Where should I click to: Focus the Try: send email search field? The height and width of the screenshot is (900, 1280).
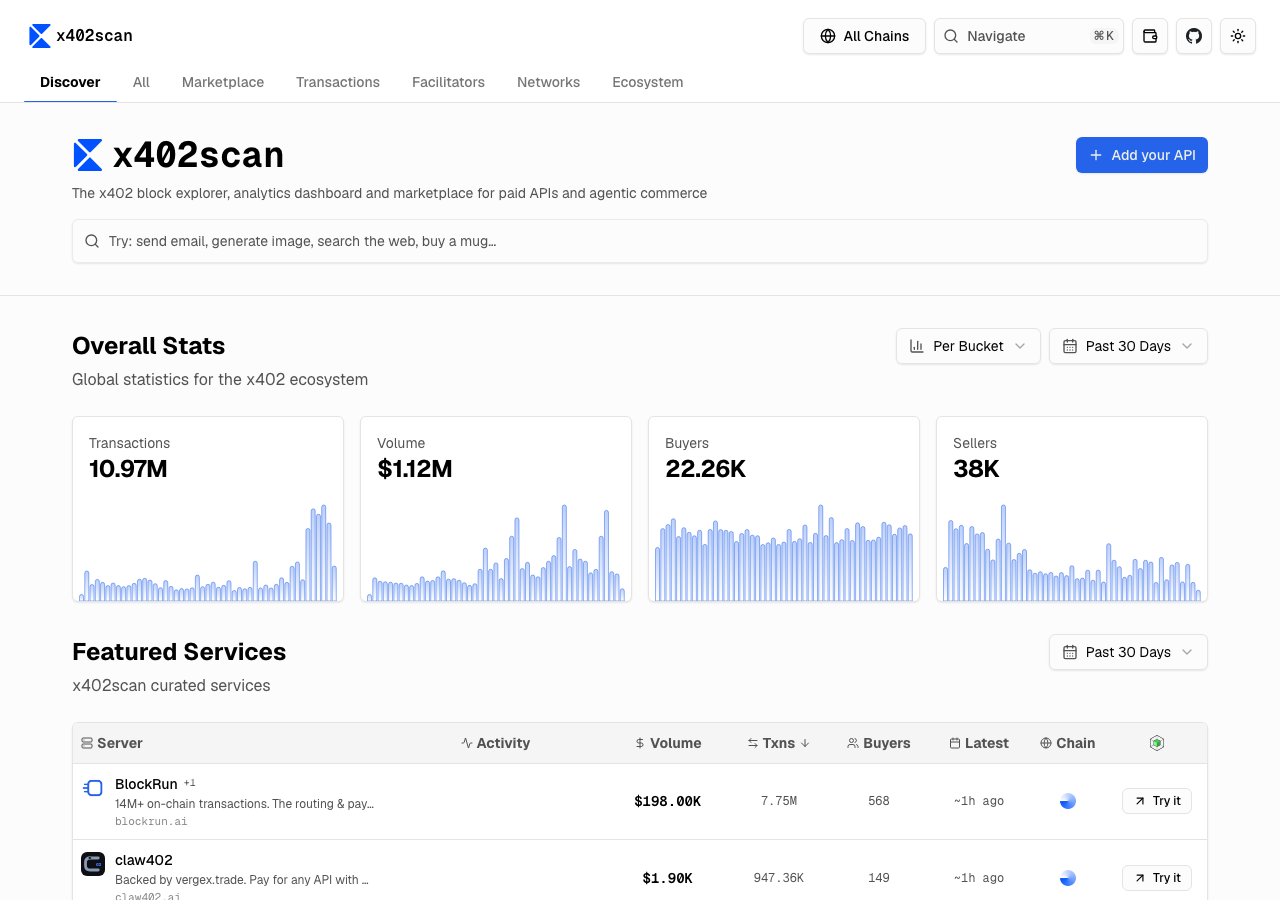point(640,241)
